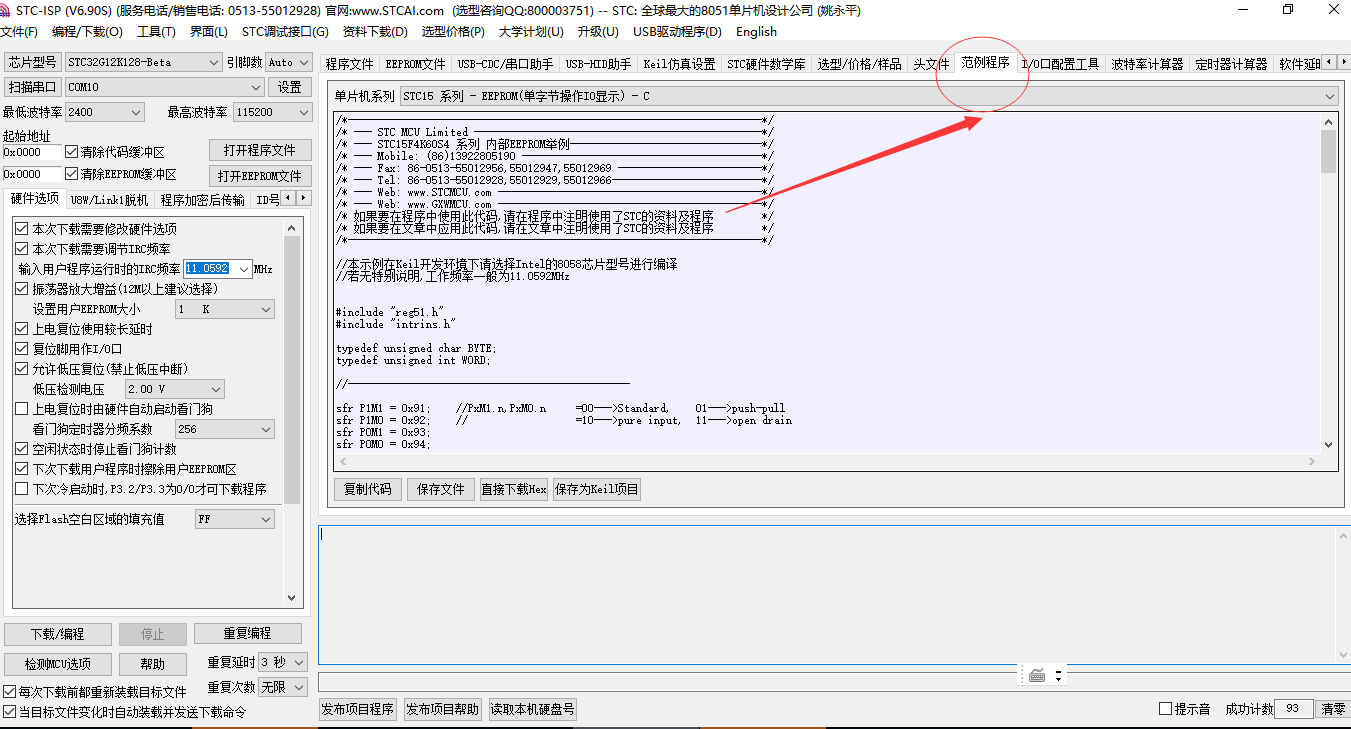Enable 下次冷启动时P3.2/P3.3为0/0才可下载程序
Image resolution: width=1351 pixels, height=729 pixels.
(x=22, y=489)
